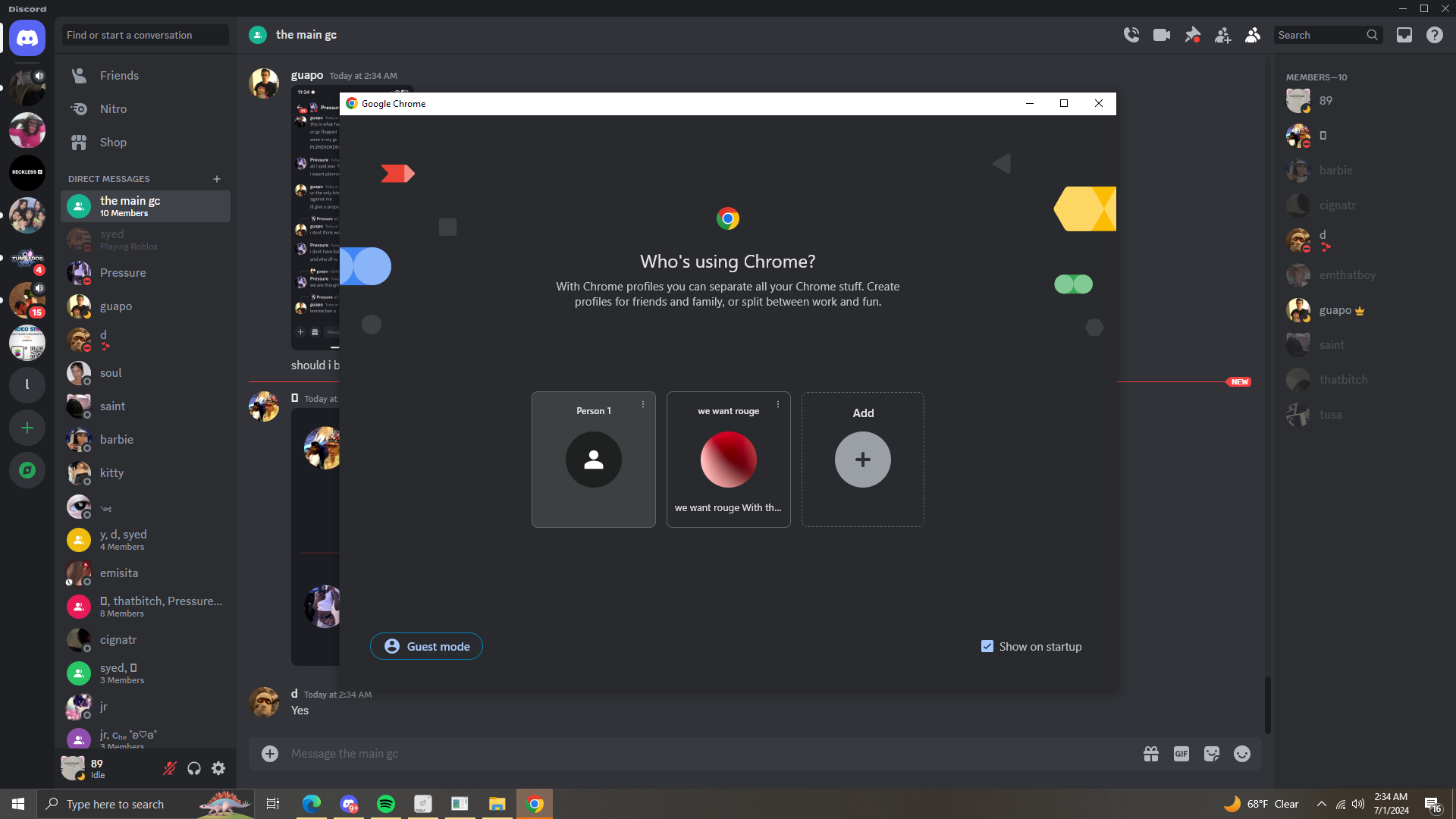Open the DM with Pressure
The image size is (1456, 819).
(146, 273)
